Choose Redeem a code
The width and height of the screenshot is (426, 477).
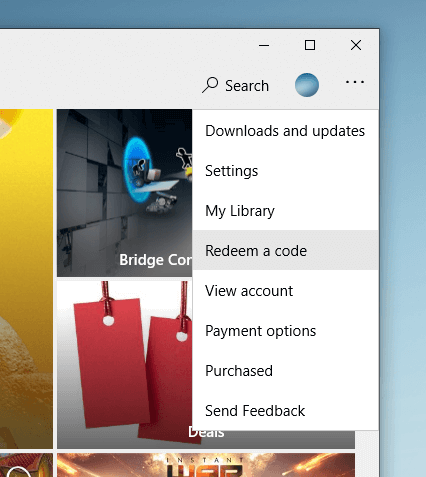[x=285, y=250]
